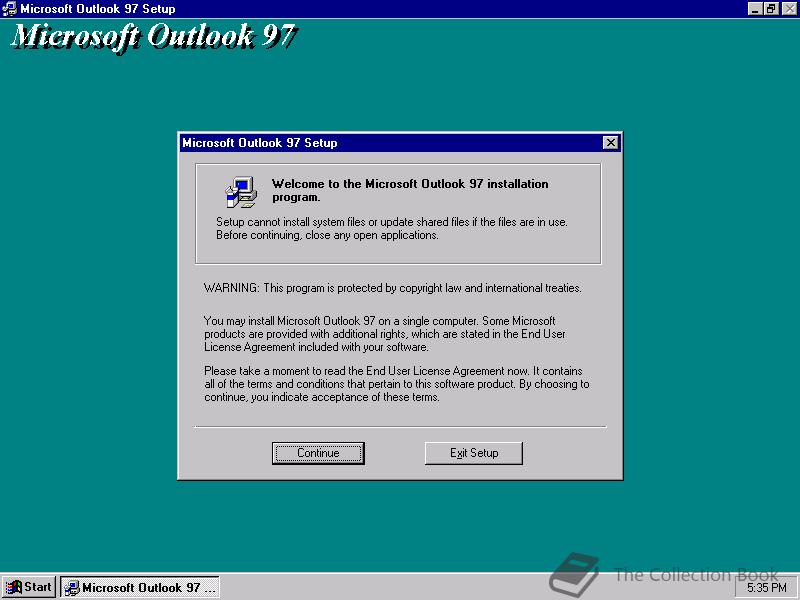Click the Exit Setup button
The image size is (800, 600).
473,453
